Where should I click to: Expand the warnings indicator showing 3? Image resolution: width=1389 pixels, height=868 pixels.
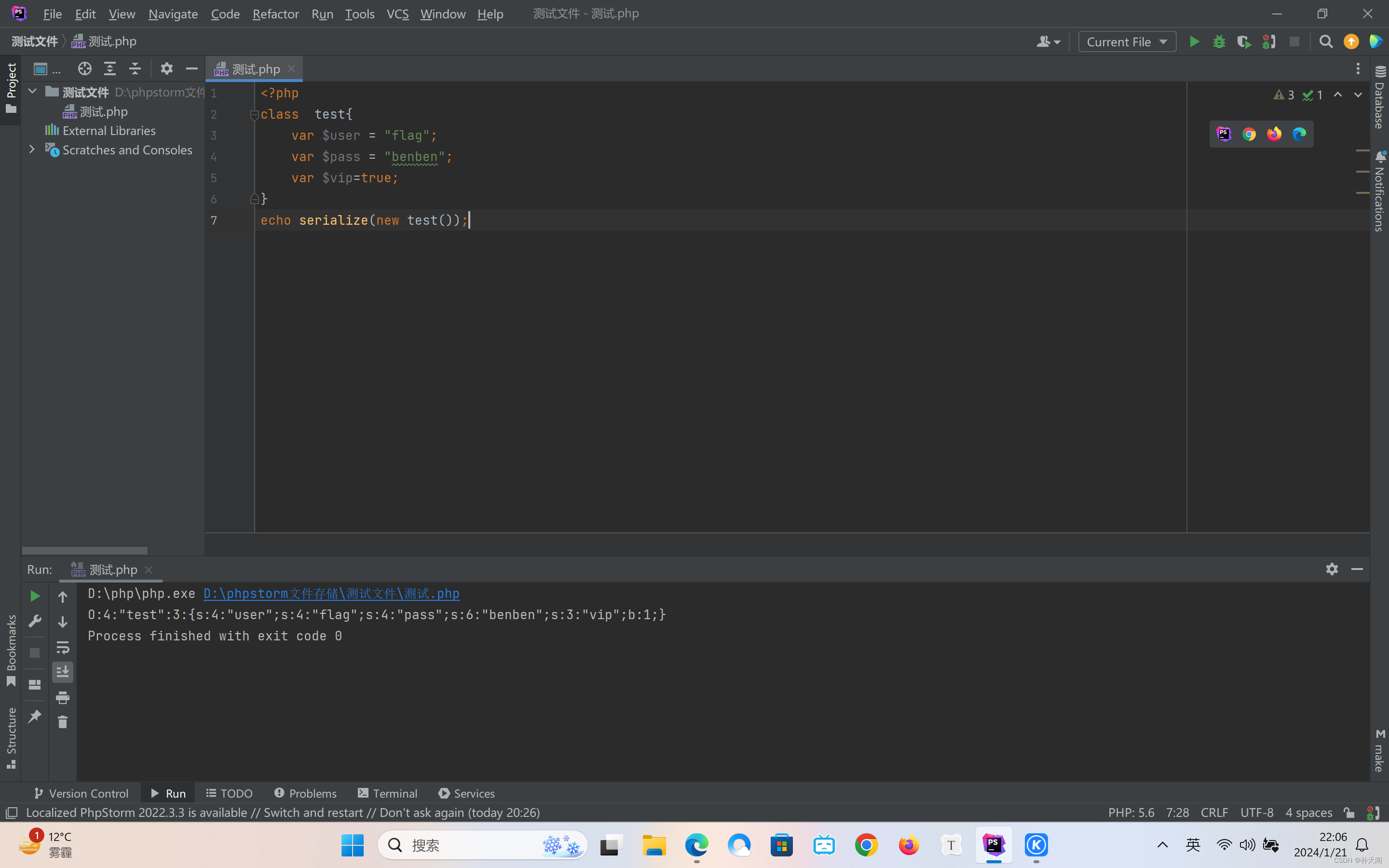click(1284, 94)
